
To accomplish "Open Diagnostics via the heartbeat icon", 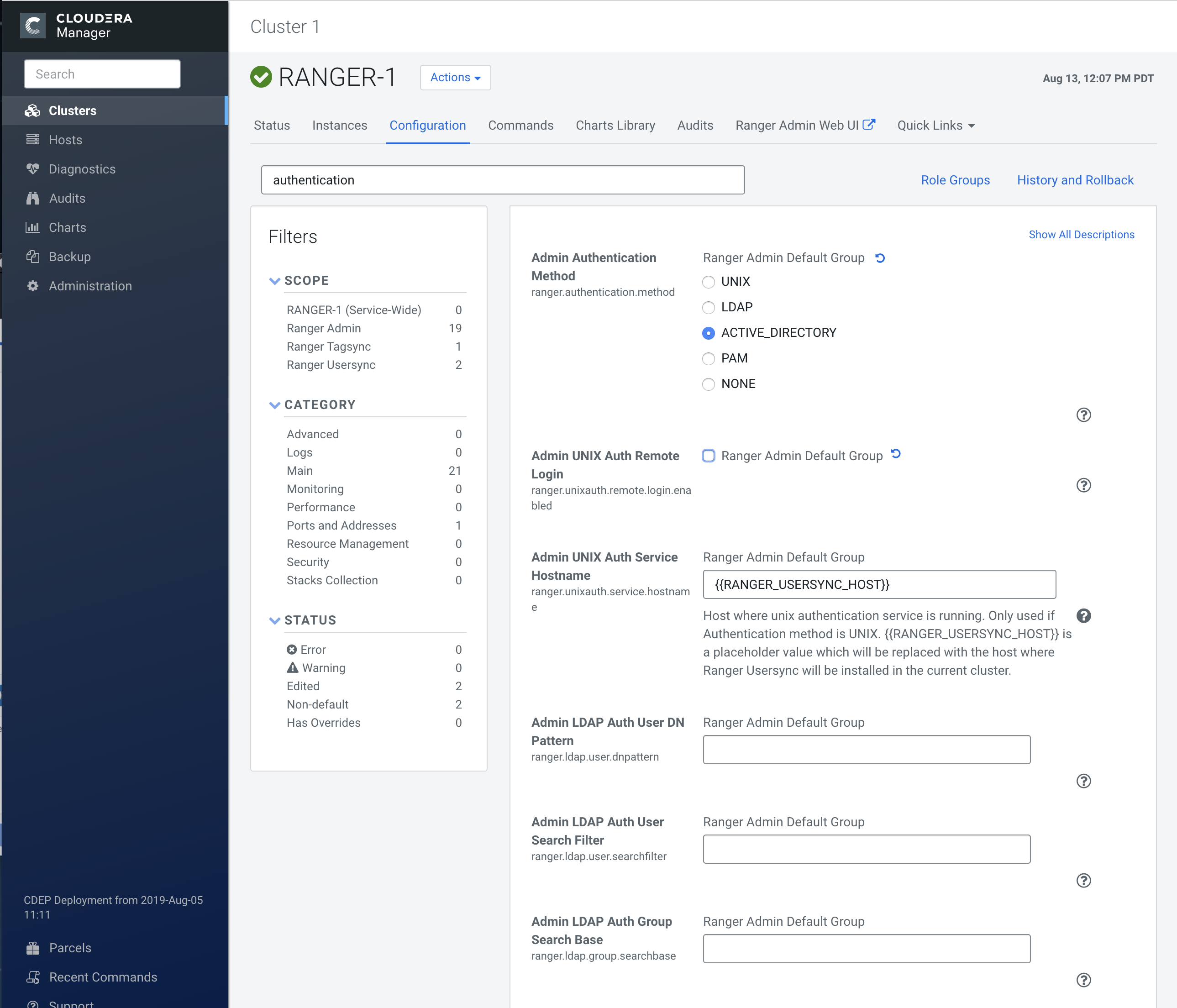I will [x=33, y=168].
